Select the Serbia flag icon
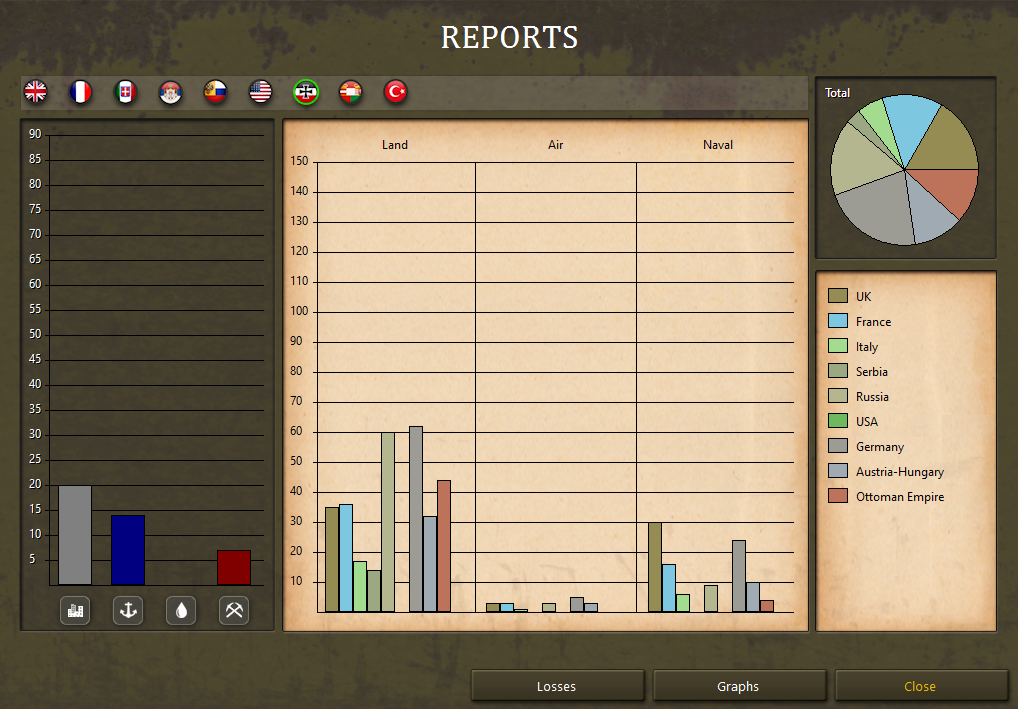Image resolution: width=1018 pixels, height=709 pixels. point(171,92)
